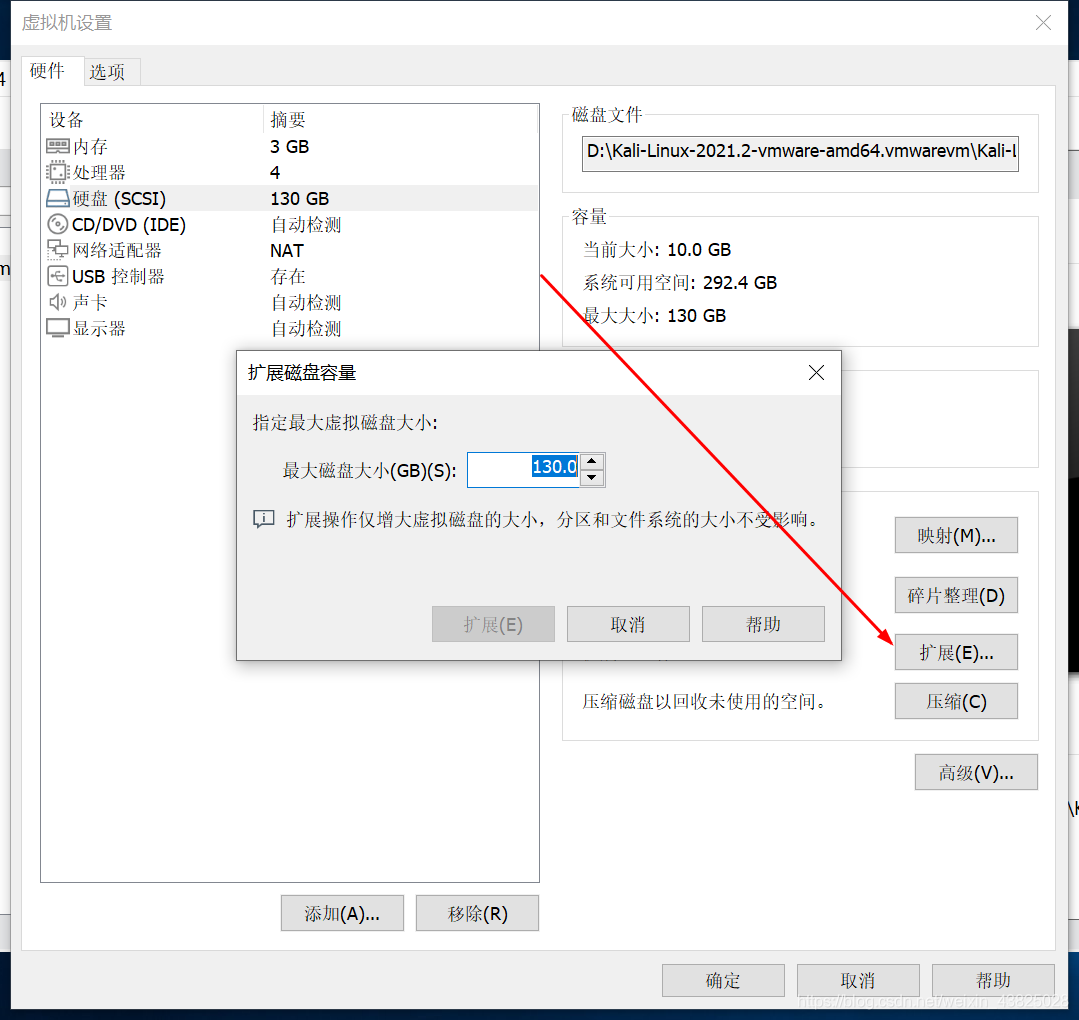Open 高级(V)... disk settings
The width and height of the screenshot is (1079, 1020).
(976, 772)
